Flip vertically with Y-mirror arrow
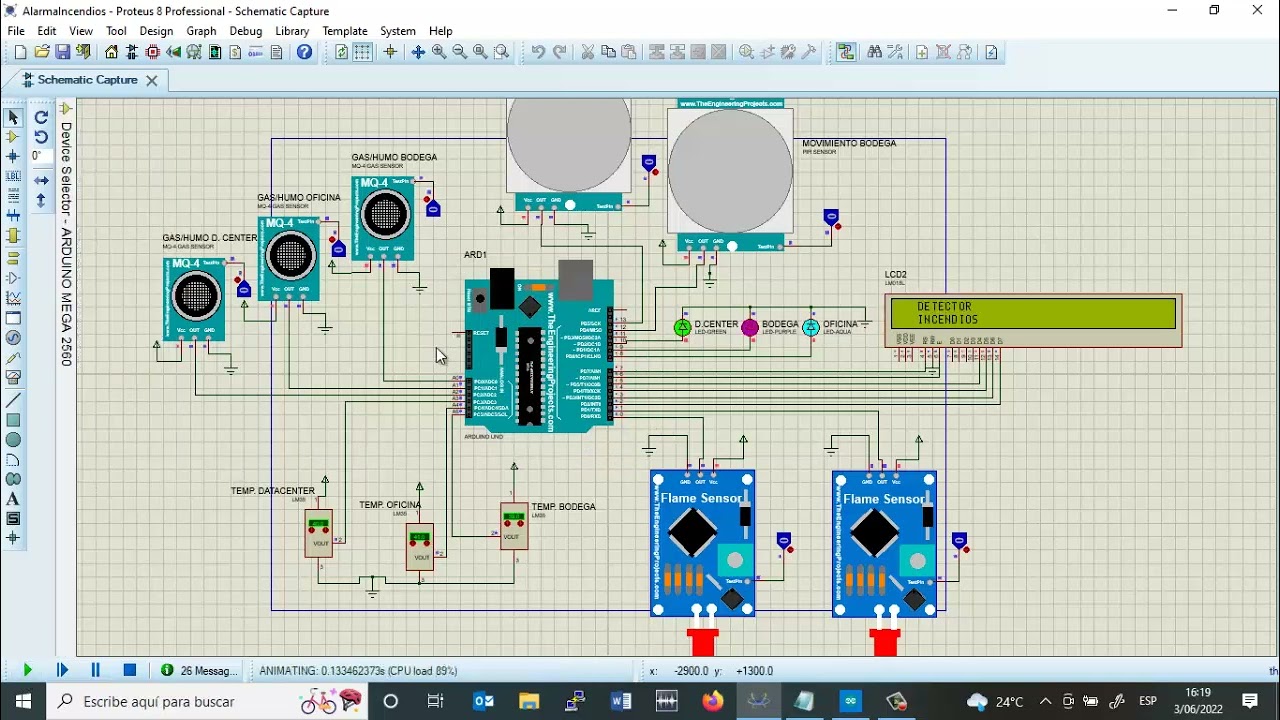The image size is (1280, 720). pos(41,200)
